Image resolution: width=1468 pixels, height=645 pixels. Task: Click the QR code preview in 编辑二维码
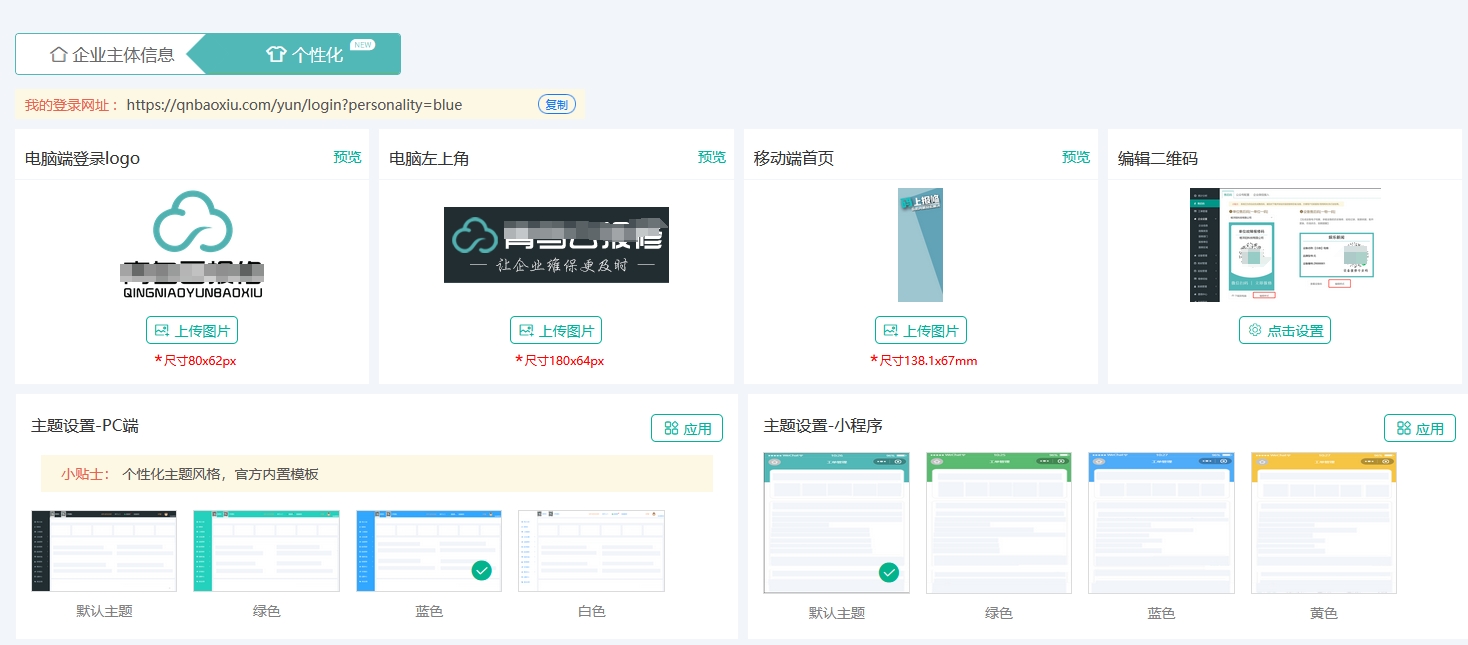pos(1285,245)
